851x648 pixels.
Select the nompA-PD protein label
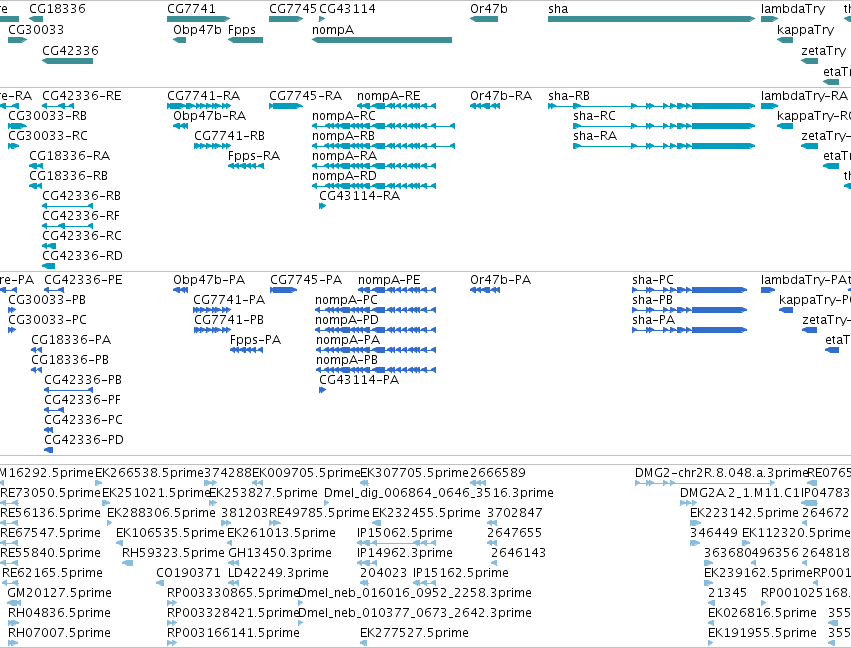click(x=347, y=320)
